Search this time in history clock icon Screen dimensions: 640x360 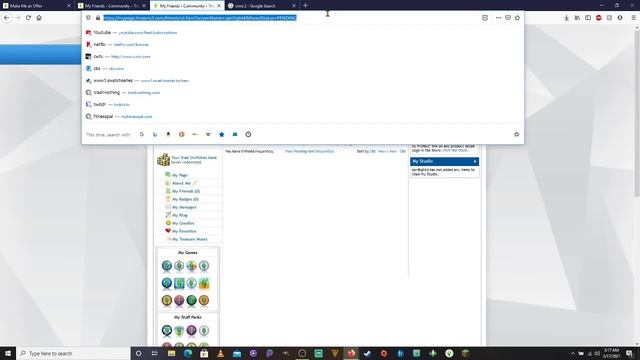click(248, 134)
